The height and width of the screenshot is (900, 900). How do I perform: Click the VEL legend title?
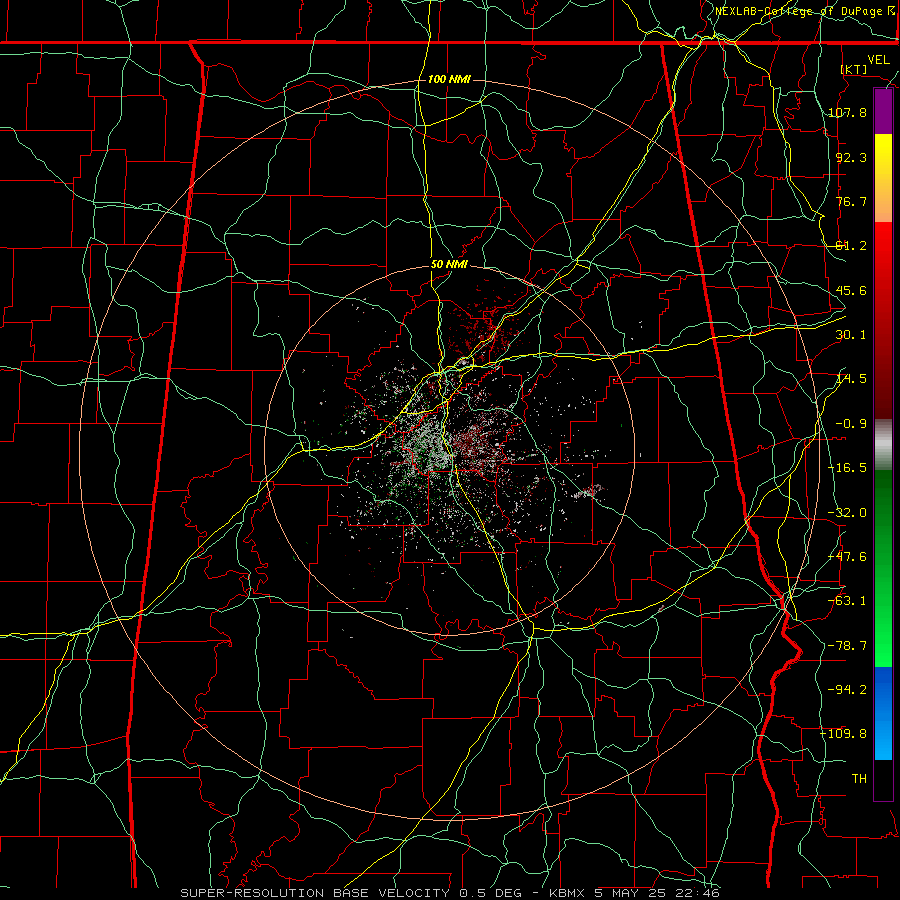point(878,60)
